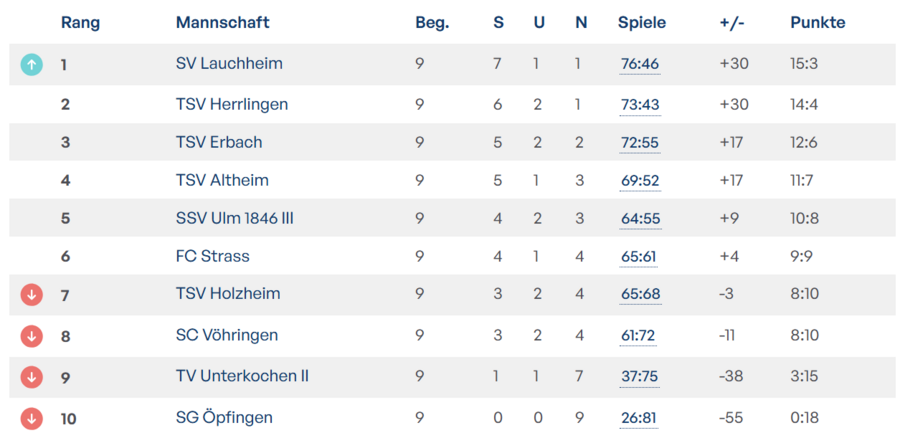
Task: Open the 76:46 games score link
Action: 640,64
